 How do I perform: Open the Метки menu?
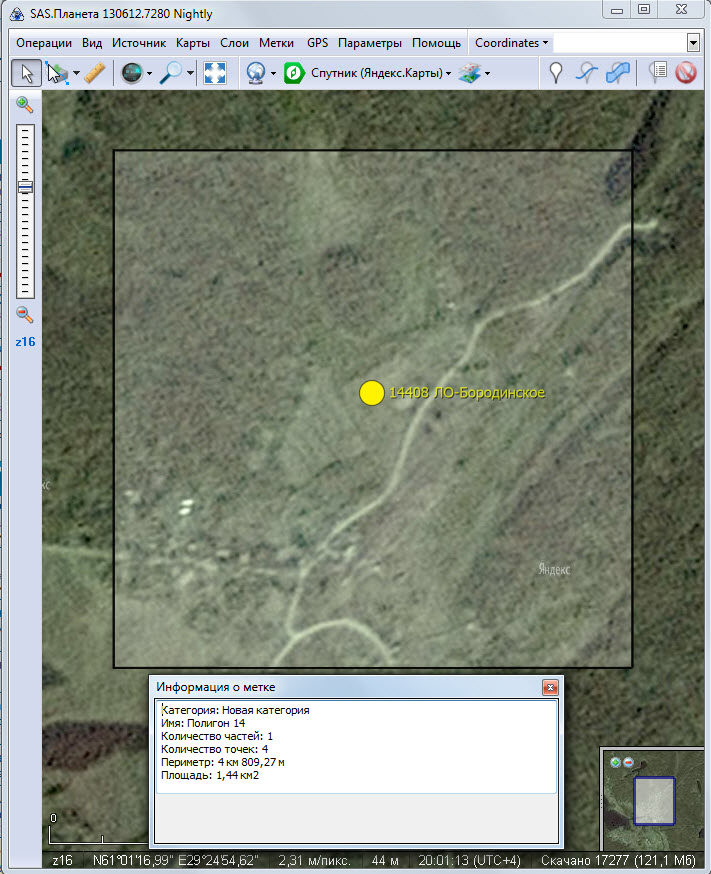click(x=276, y=43)
